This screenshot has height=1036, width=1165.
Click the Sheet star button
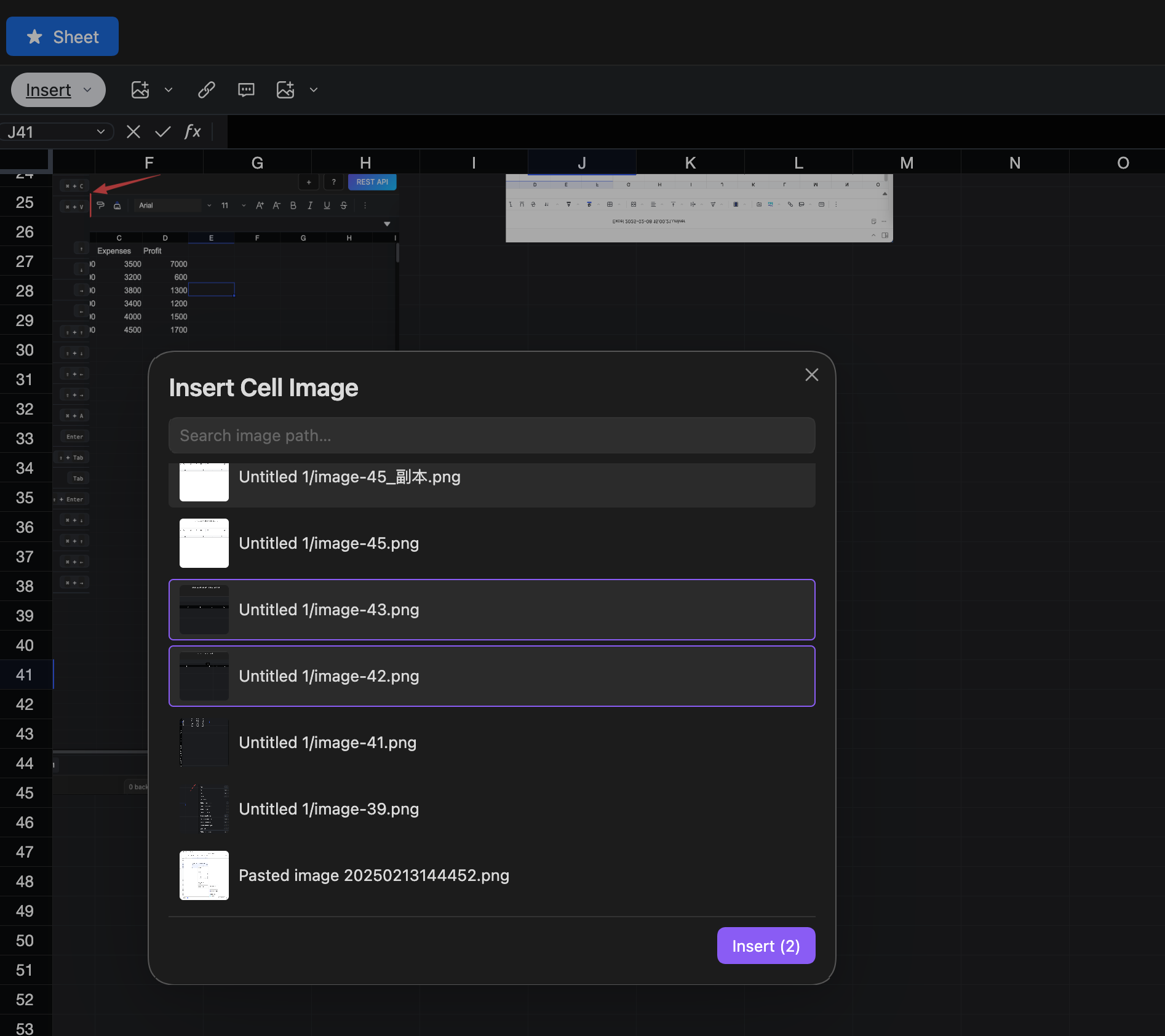(x=62, y=37)
